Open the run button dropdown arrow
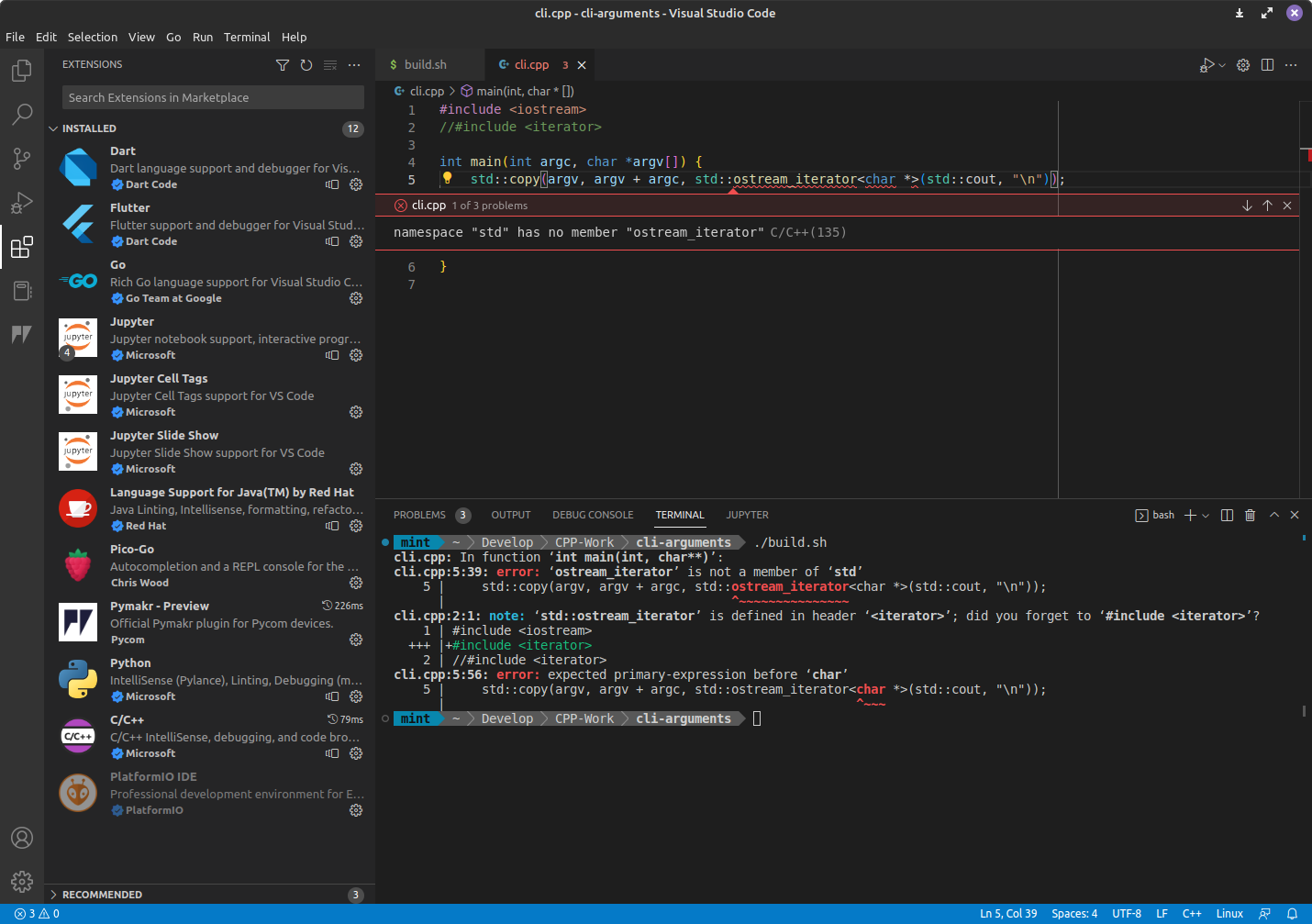 1222,65
